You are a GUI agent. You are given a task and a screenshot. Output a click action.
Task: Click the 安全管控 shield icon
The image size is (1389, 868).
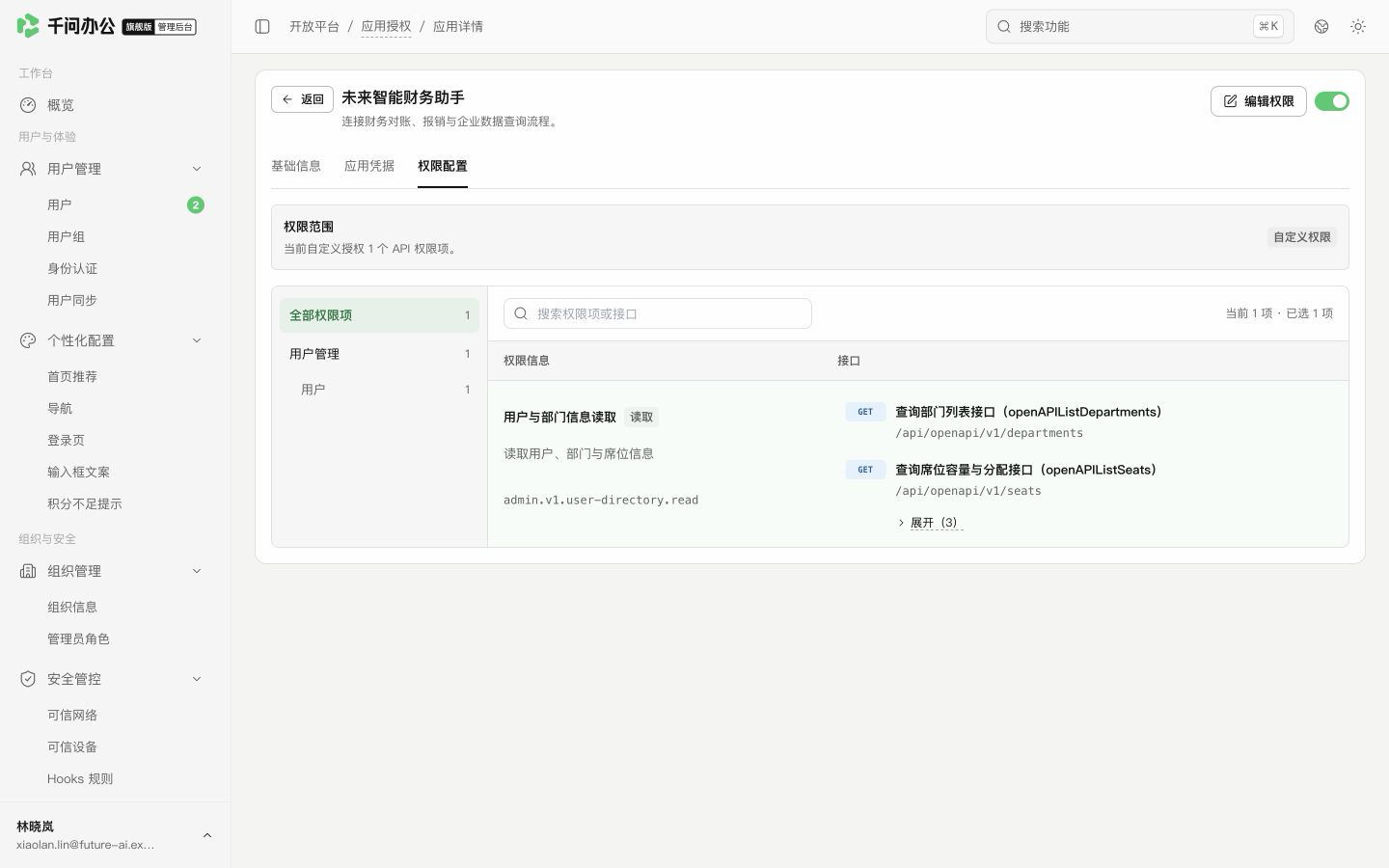click(x=28, y=679)
